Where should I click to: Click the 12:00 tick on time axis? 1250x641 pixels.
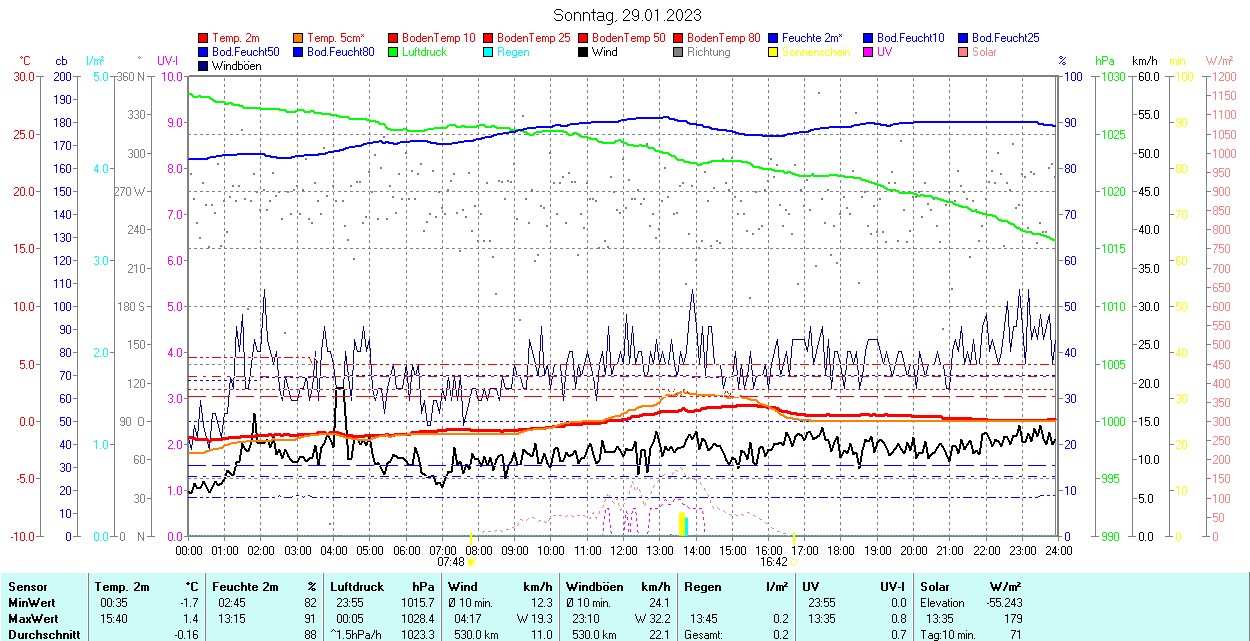click(624, 550)
